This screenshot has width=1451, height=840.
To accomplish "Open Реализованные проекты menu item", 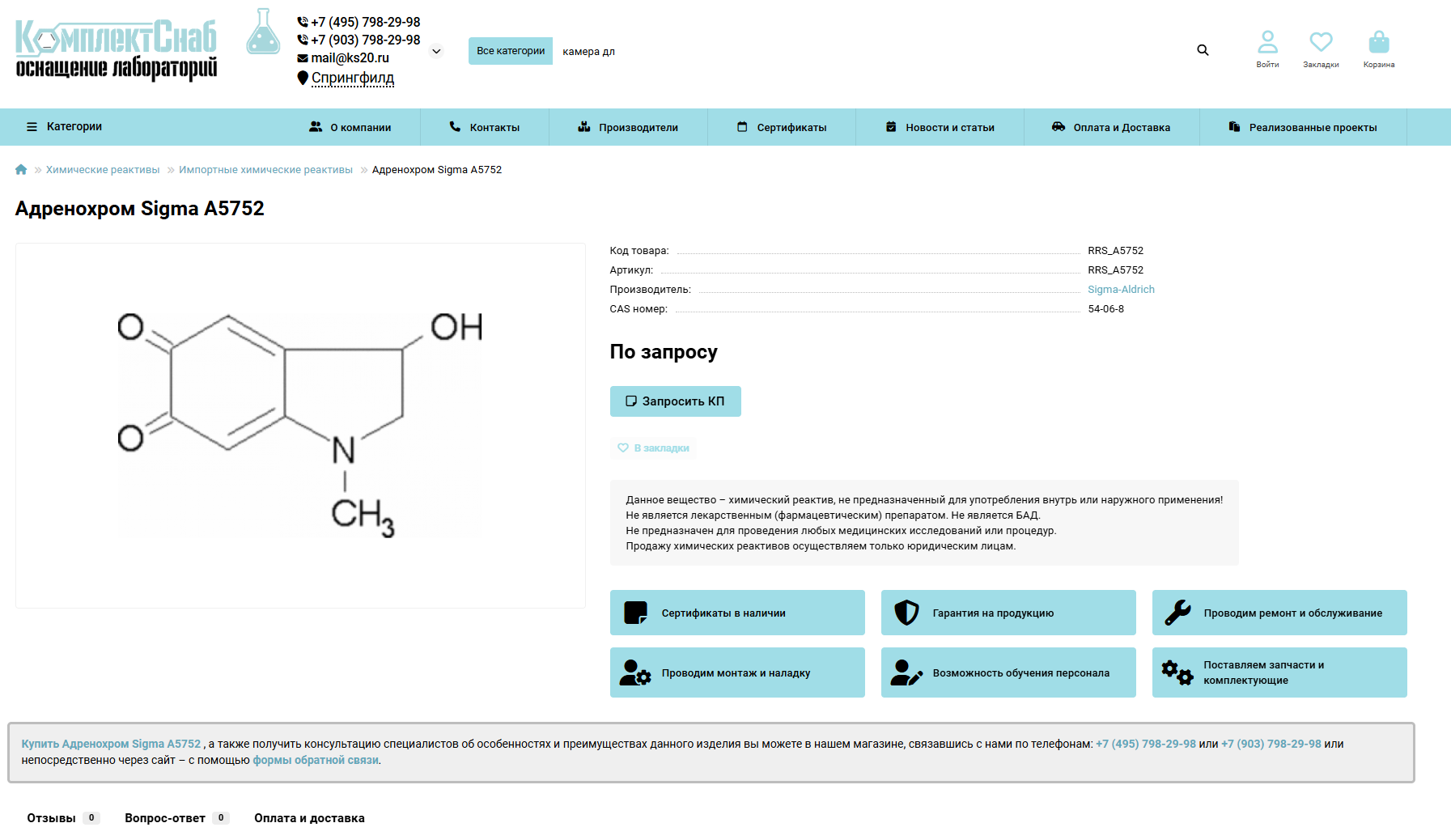I will point(1303,127).
